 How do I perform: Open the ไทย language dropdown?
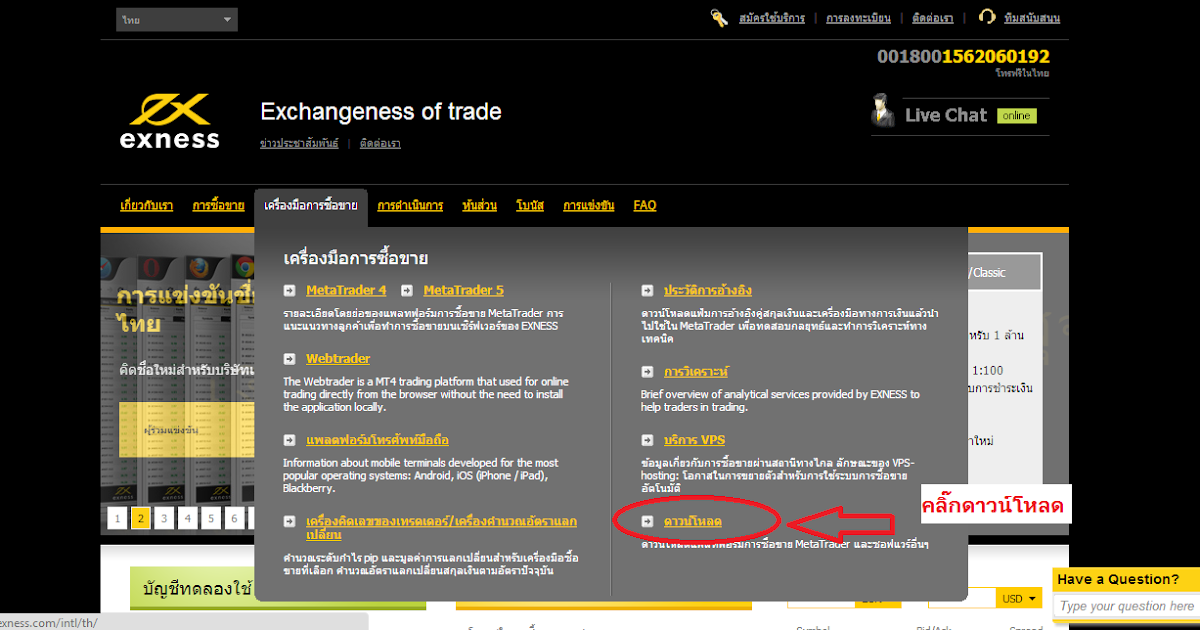pos(176,20)
